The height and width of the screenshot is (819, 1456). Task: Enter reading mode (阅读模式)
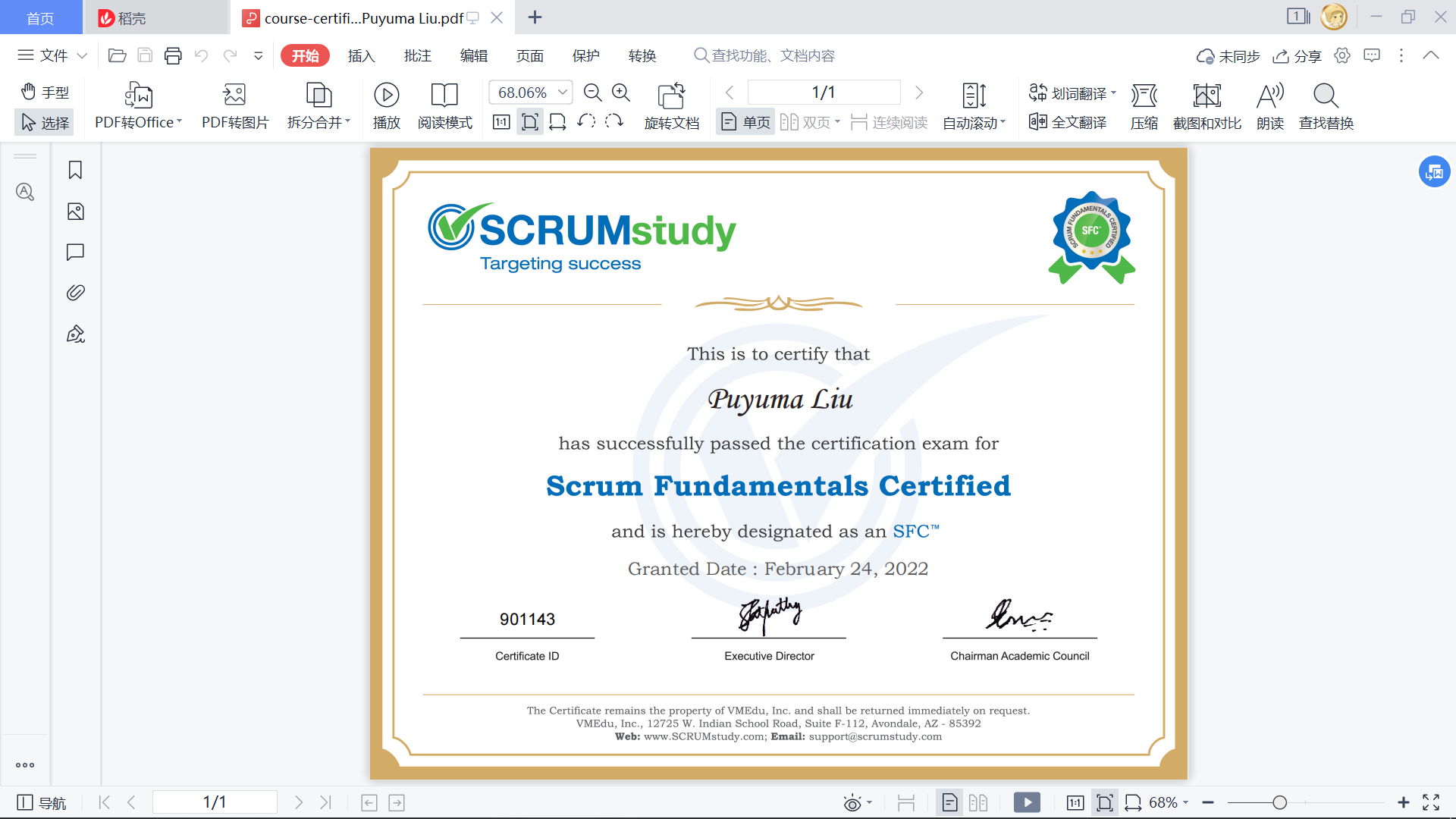444,106
